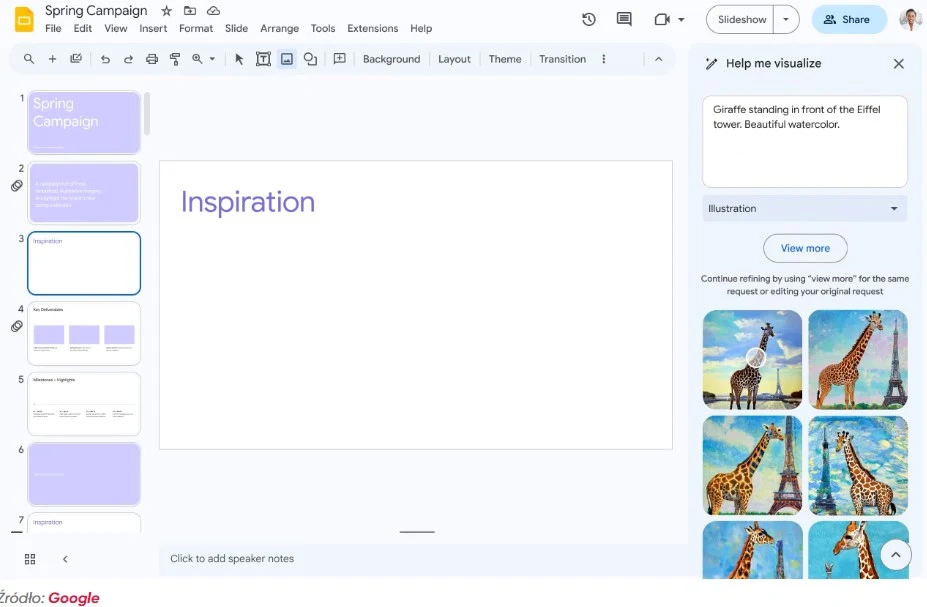
Task: Switch to grid view of slides
Action: click(30, 559)
